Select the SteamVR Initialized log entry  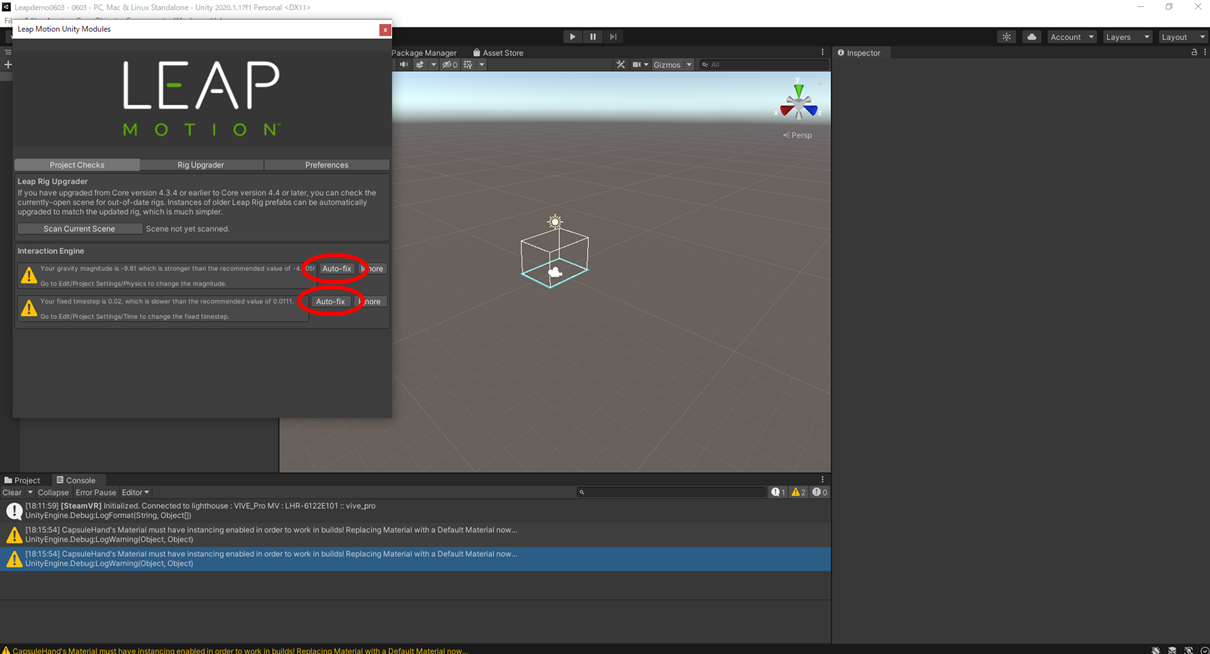tap(415, 511)
